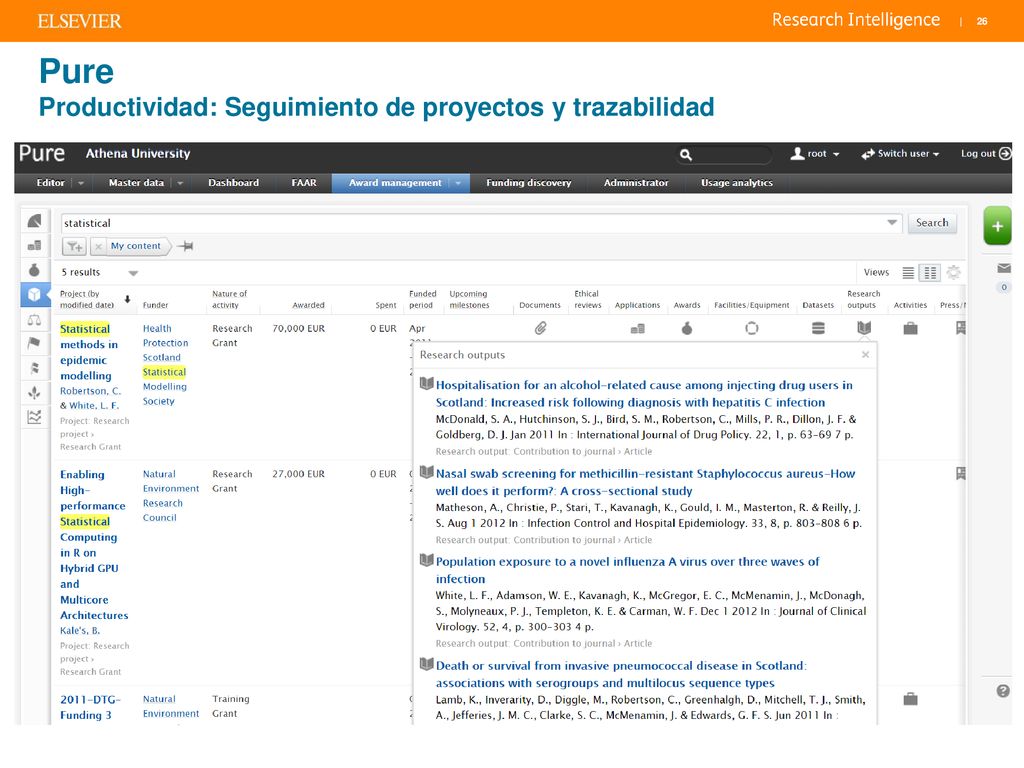Image resolution: width=1024 pixels, height=768 pixels.
Task: Close the Research outputs popup
Action: click(x=865, y=355)
